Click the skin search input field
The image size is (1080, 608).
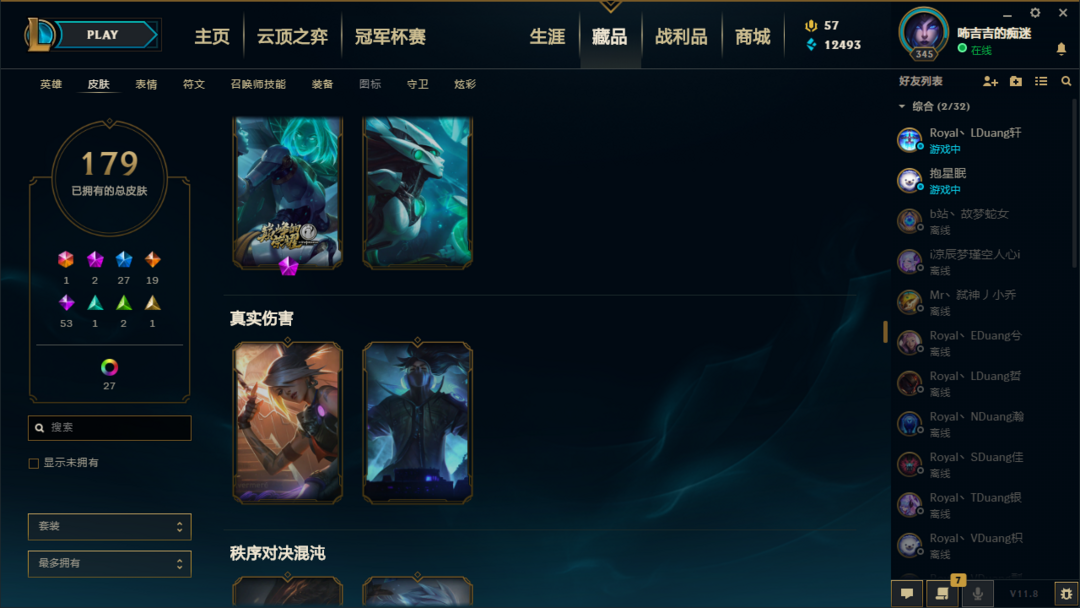(x=110, y=428)
